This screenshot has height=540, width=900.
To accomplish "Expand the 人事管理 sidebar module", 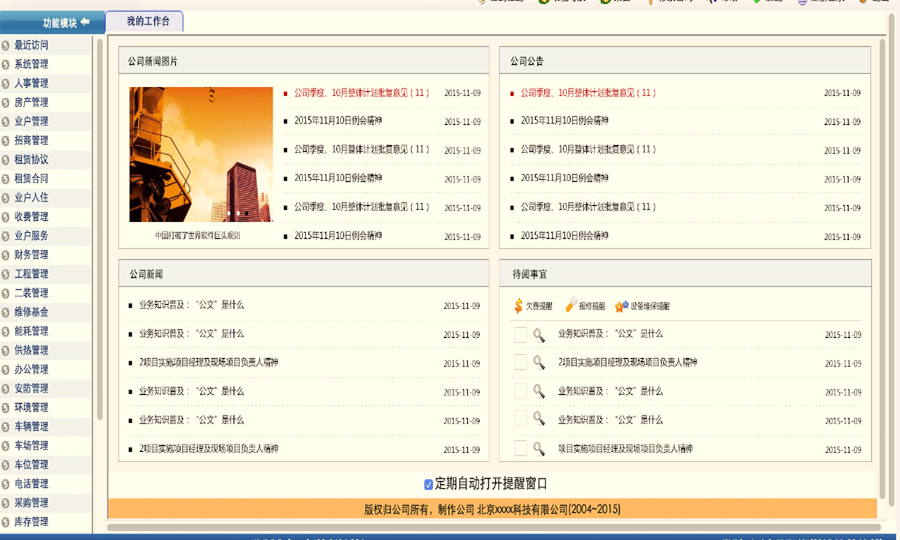I will pos(31,83).
